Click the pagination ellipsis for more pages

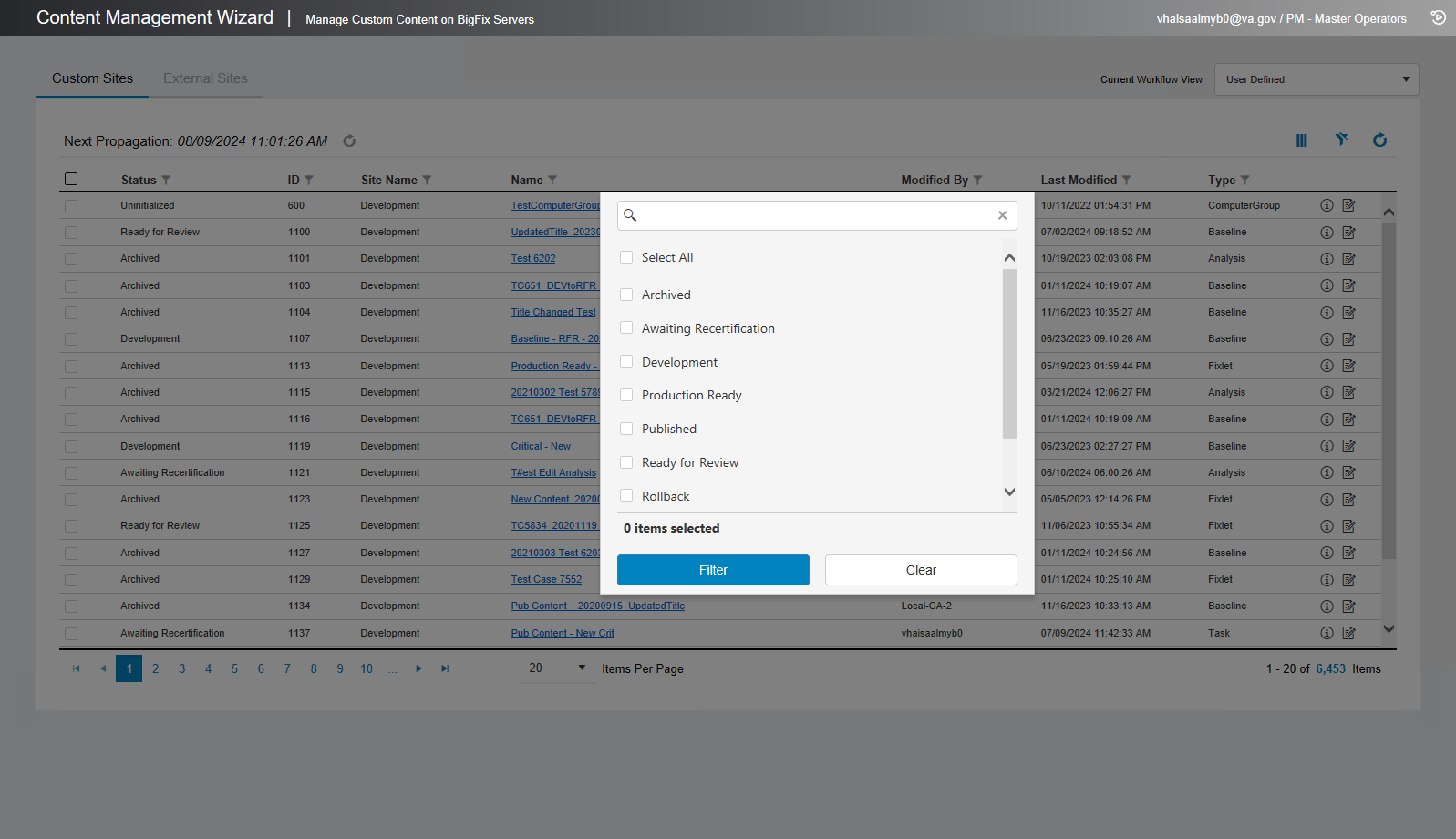[x=393, y=668]
